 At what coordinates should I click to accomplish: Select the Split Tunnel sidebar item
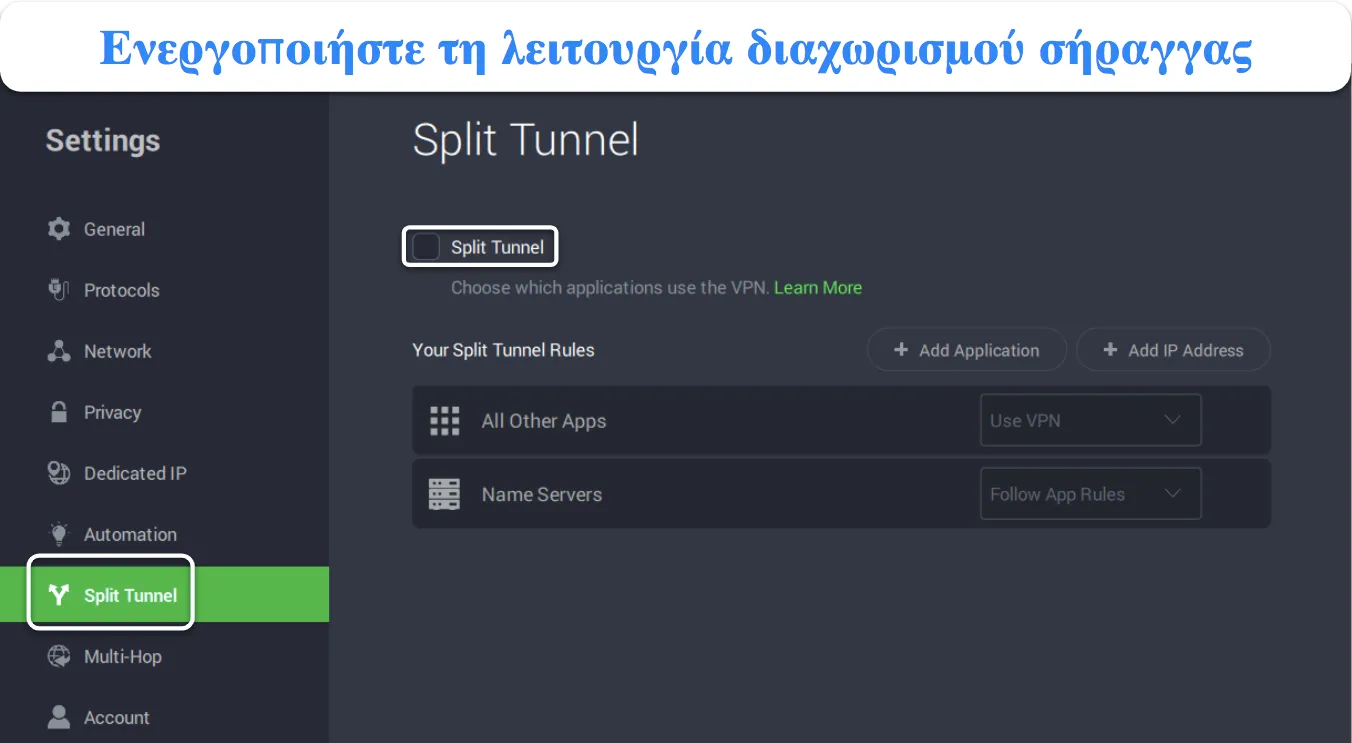164,595
